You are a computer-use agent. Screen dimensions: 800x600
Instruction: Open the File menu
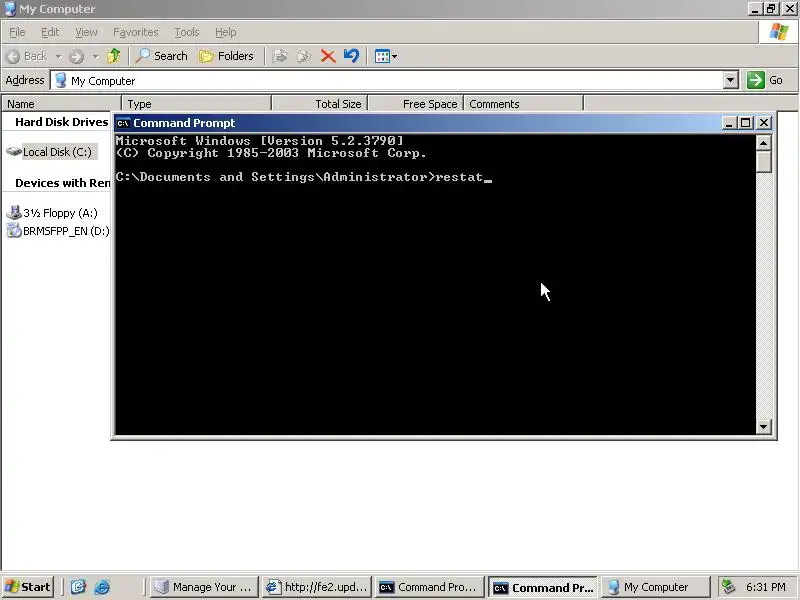[17, 32]
